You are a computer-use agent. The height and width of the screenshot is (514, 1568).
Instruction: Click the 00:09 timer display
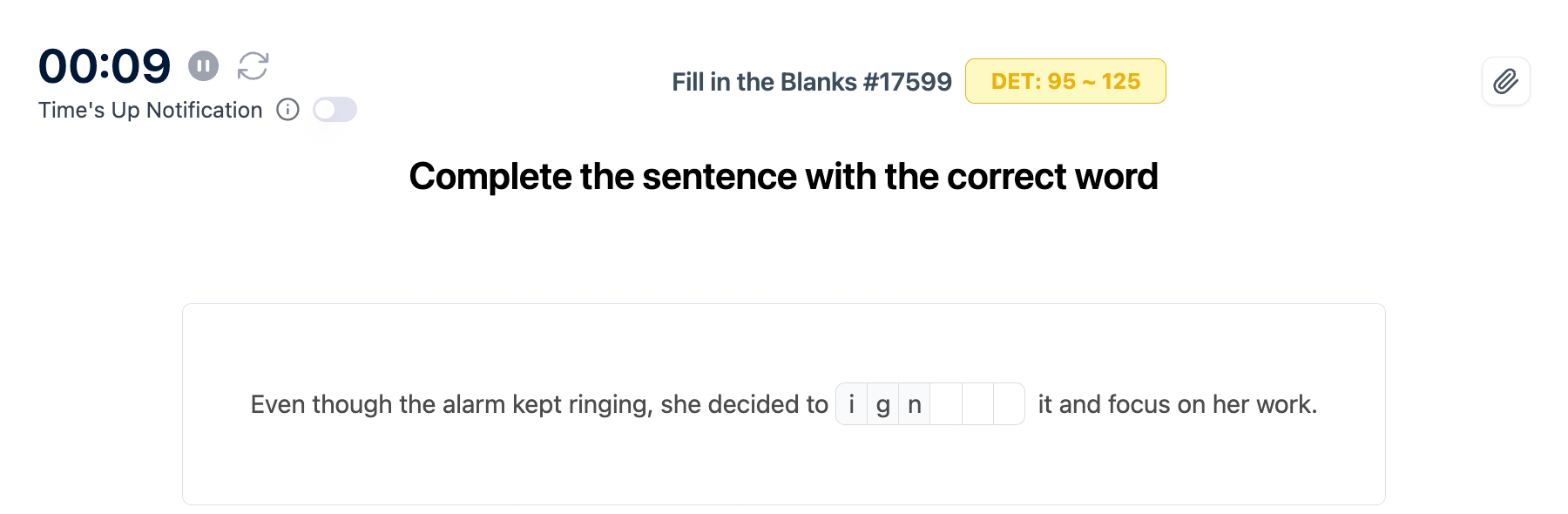click(105, 66)
